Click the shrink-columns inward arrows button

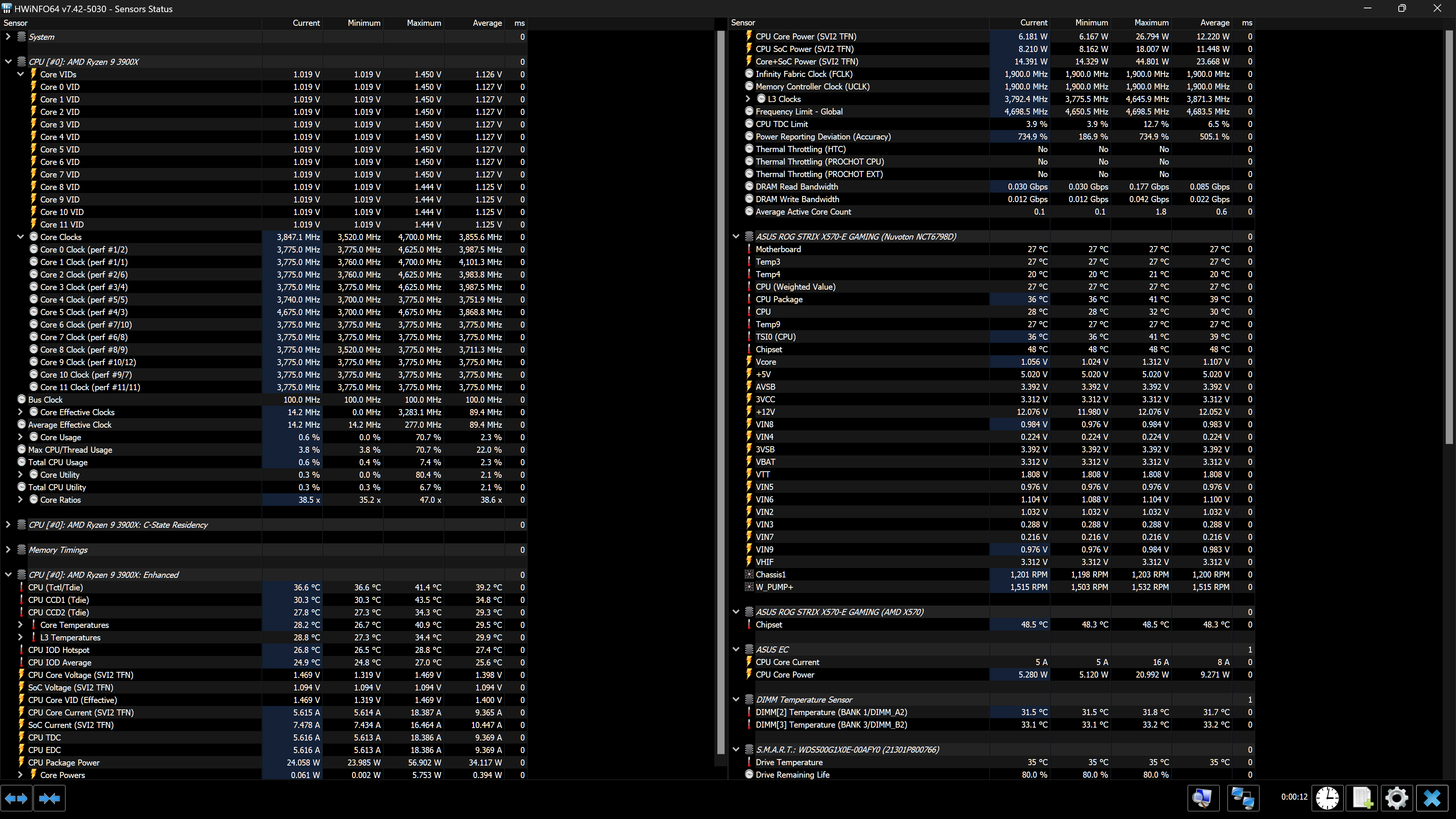tap(50, 798)
